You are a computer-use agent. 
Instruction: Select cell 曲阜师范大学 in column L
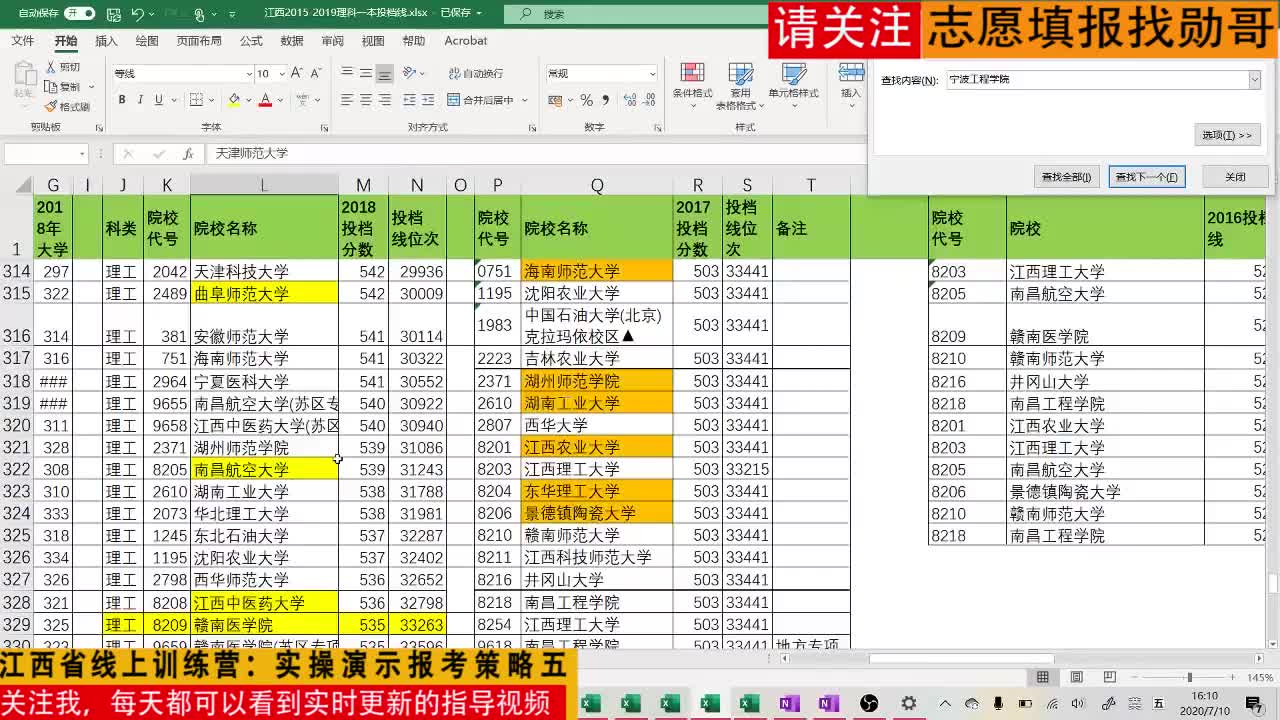point(264,294)
